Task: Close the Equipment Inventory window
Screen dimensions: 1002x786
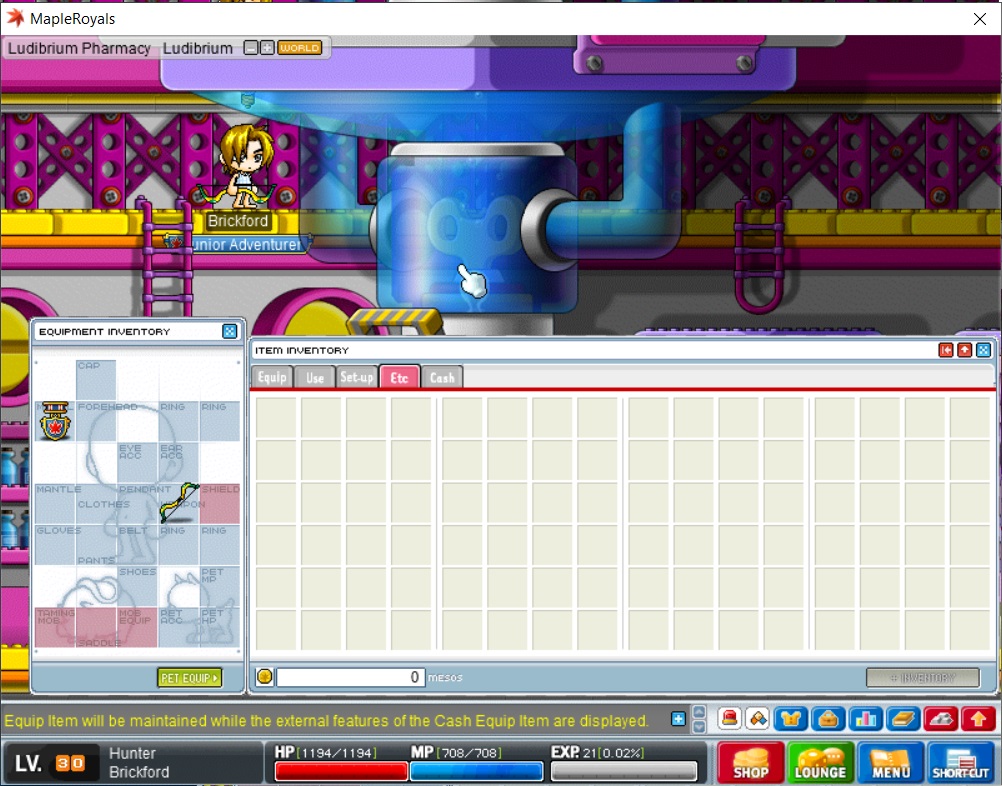Action: (229, 331)
